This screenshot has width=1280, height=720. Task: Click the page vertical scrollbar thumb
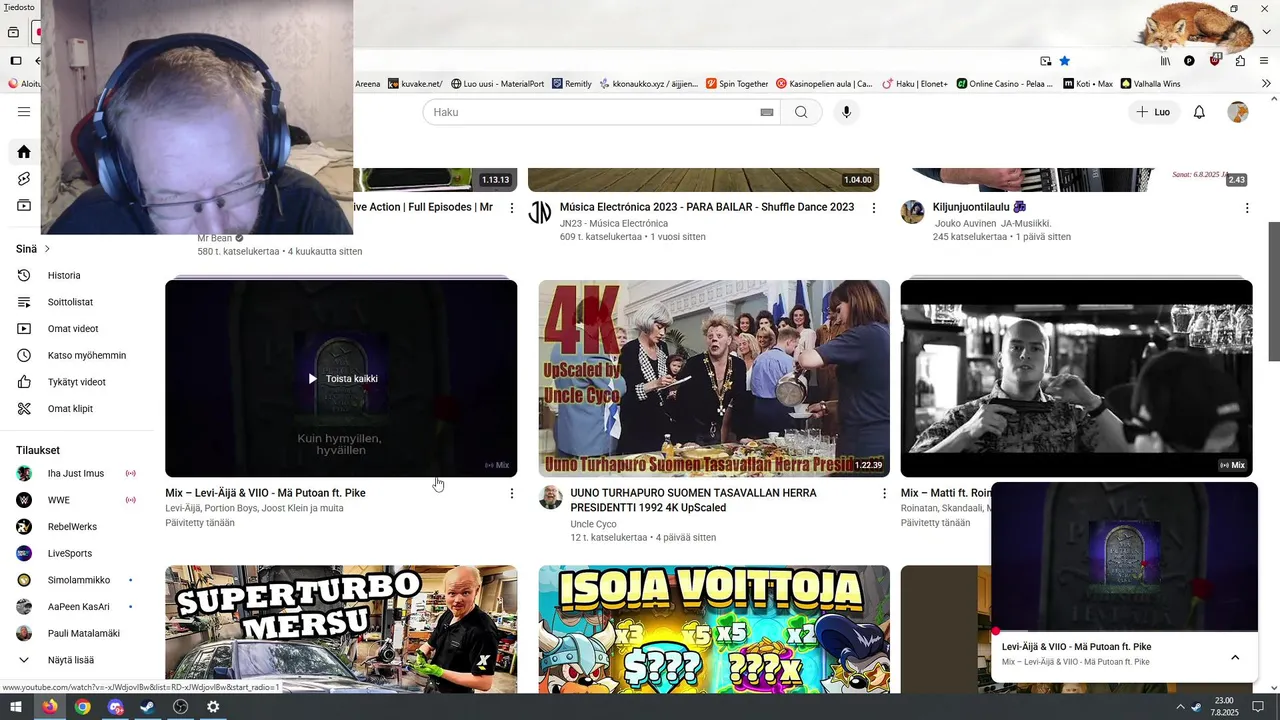[x=1274, y=291]
